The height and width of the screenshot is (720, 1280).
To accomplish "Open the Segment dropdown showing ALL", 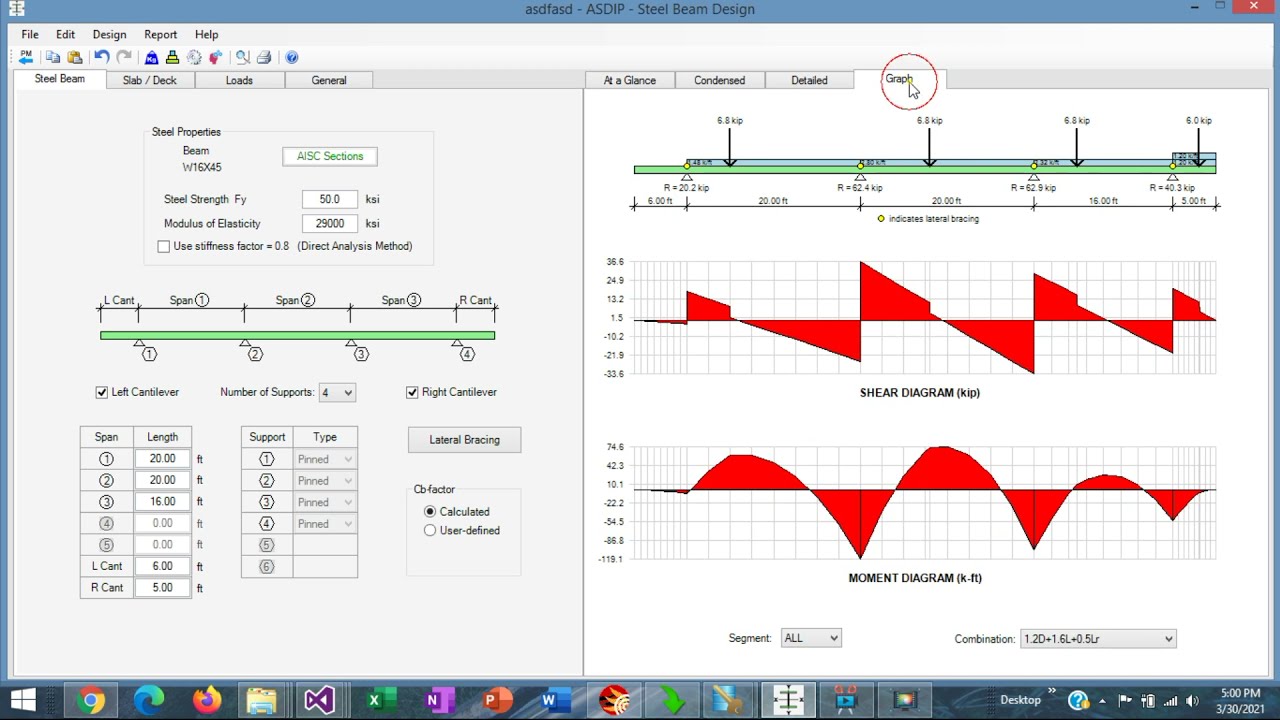I will click(811, 638).
